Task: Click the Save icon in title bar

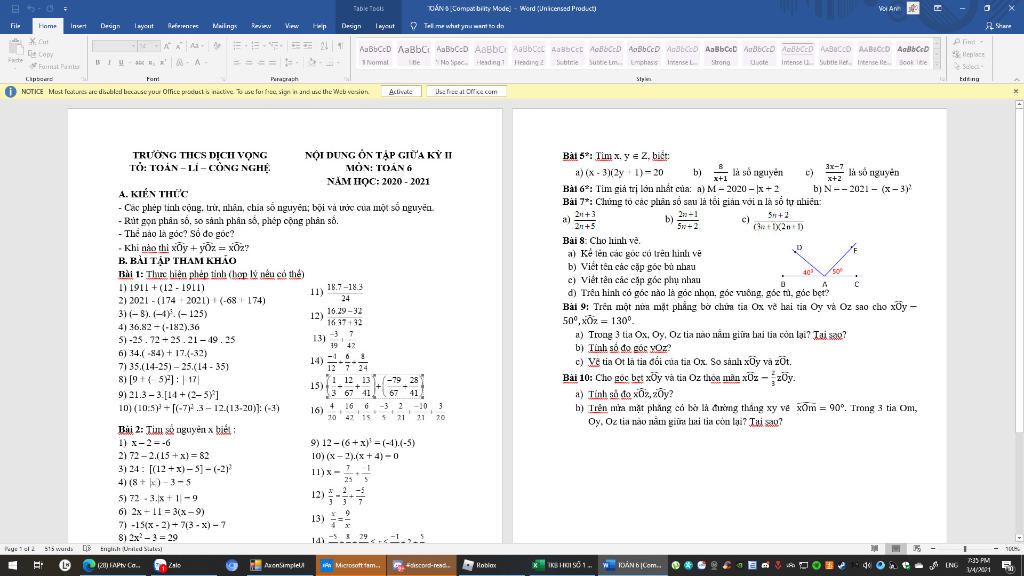Action: coord(15,8)
